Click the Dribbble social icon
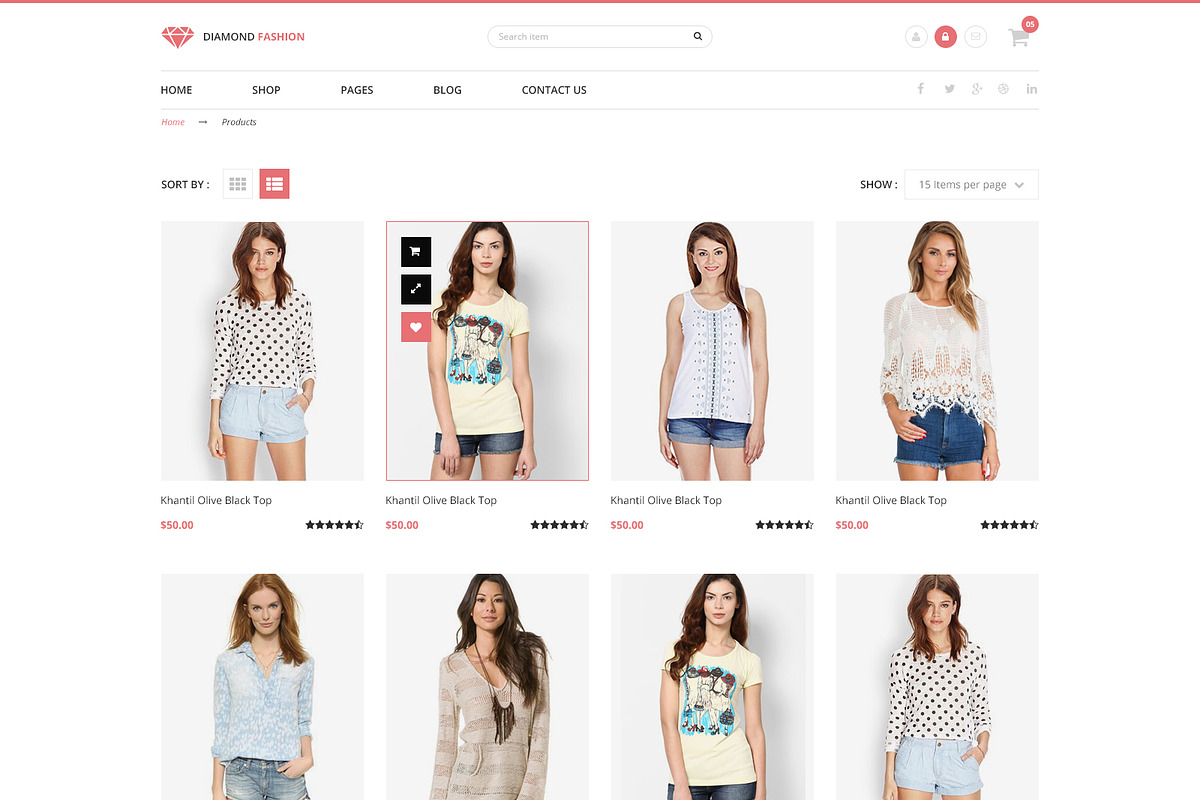 1003,89
